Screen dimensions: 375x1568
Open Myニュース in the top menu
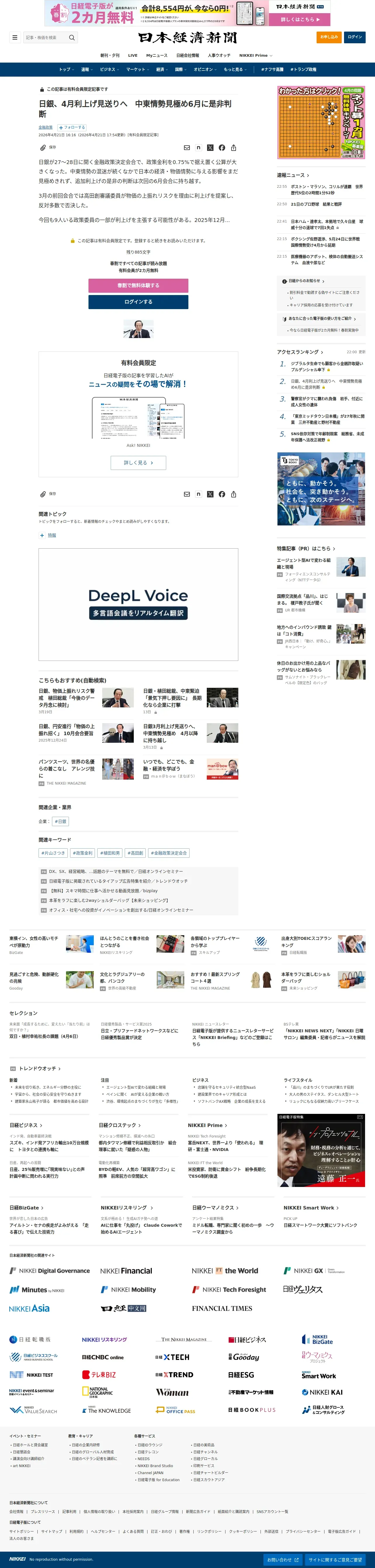point(157,55)
